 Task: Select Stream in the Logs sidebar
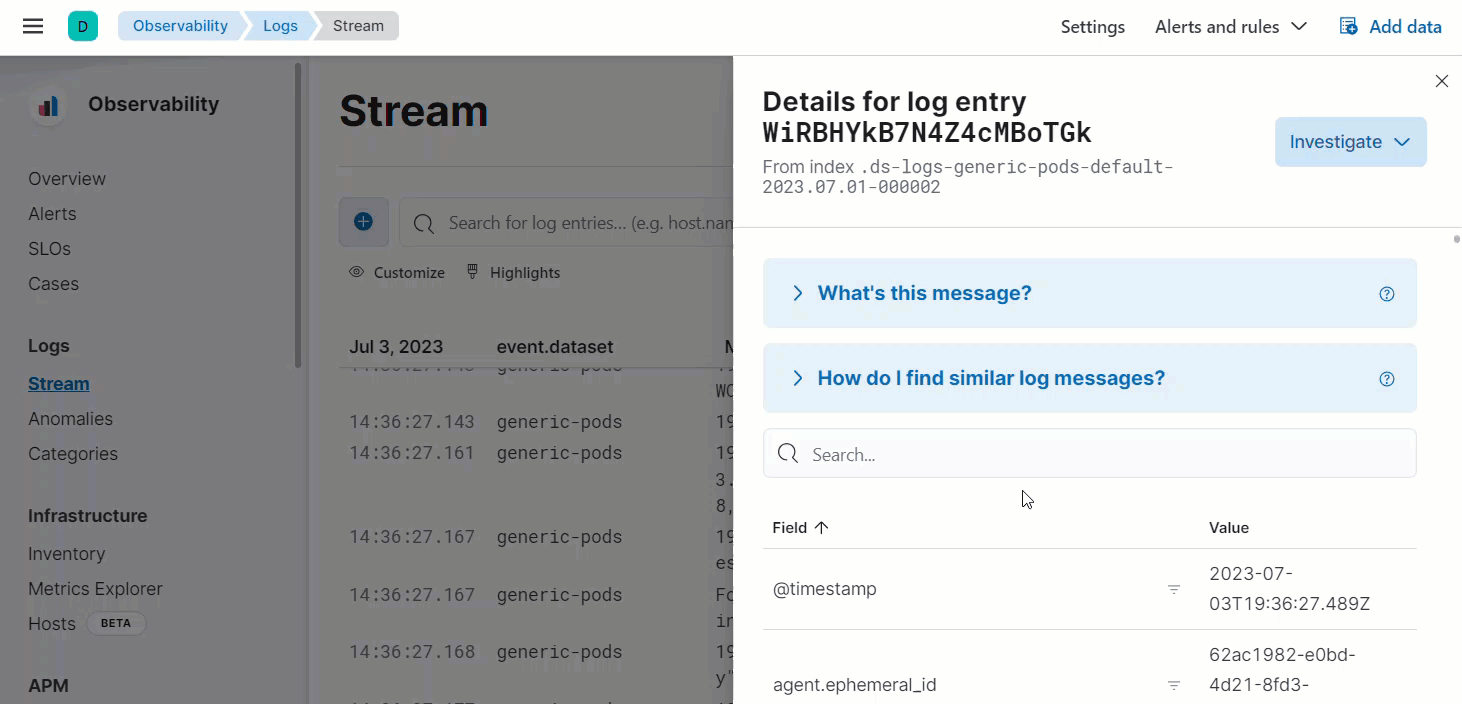[x=58, y=383]
